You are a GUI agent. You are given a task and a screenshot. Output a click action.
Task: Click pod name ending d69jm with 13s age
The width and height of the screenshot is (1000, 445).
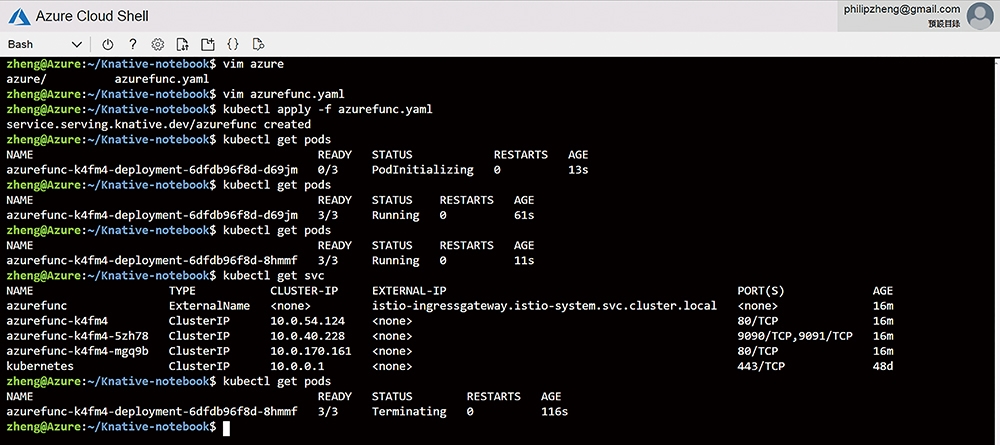tap(152, 170)
